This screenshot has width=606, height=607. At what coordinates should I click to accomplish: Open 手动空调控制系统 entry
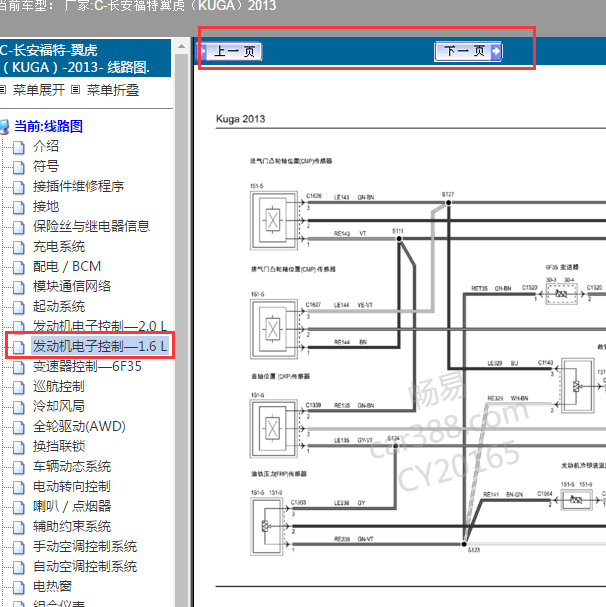tap(85, 547)
